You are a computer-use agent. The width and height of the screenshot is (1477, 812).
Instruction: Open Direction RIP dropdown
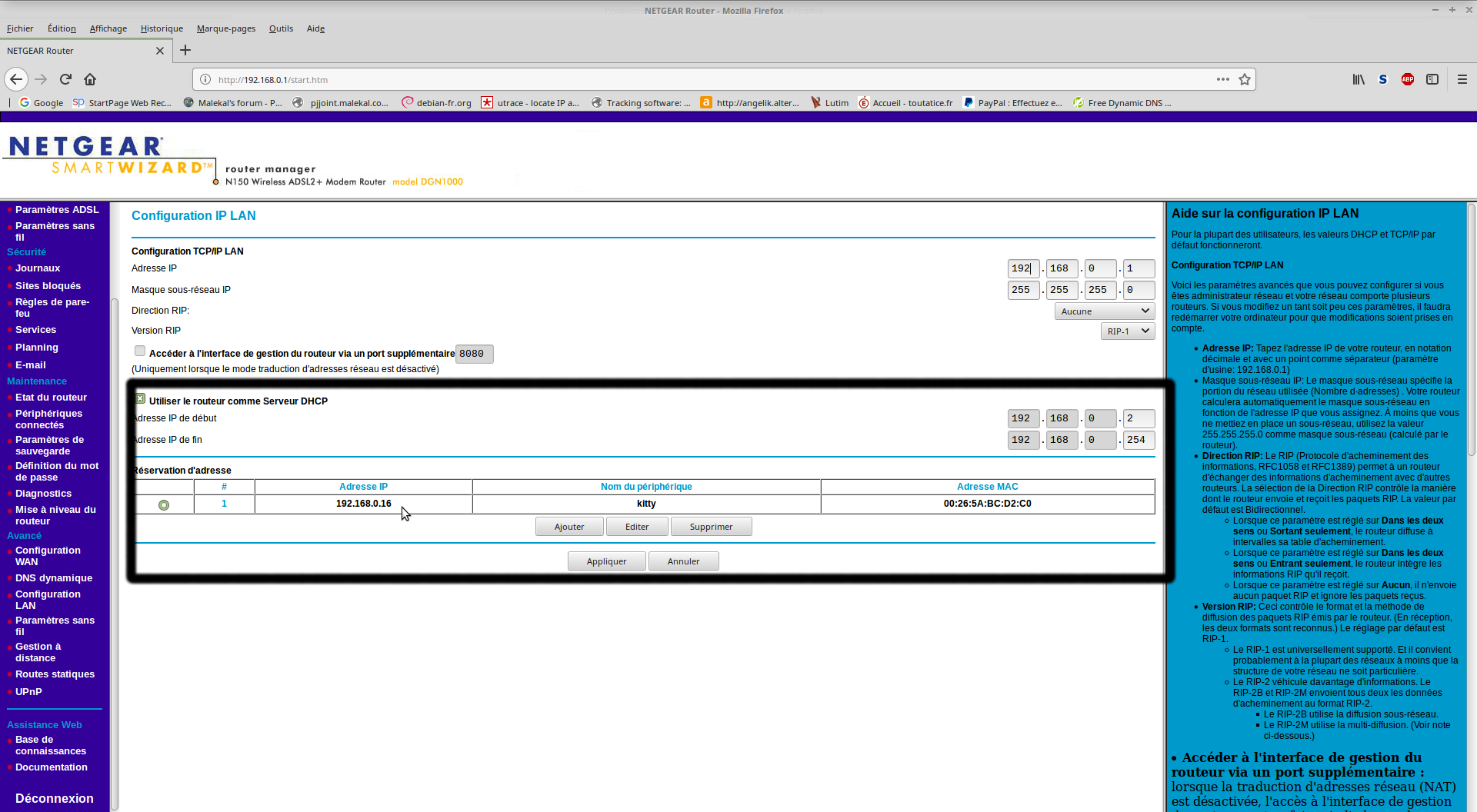tap(1105, 311)
